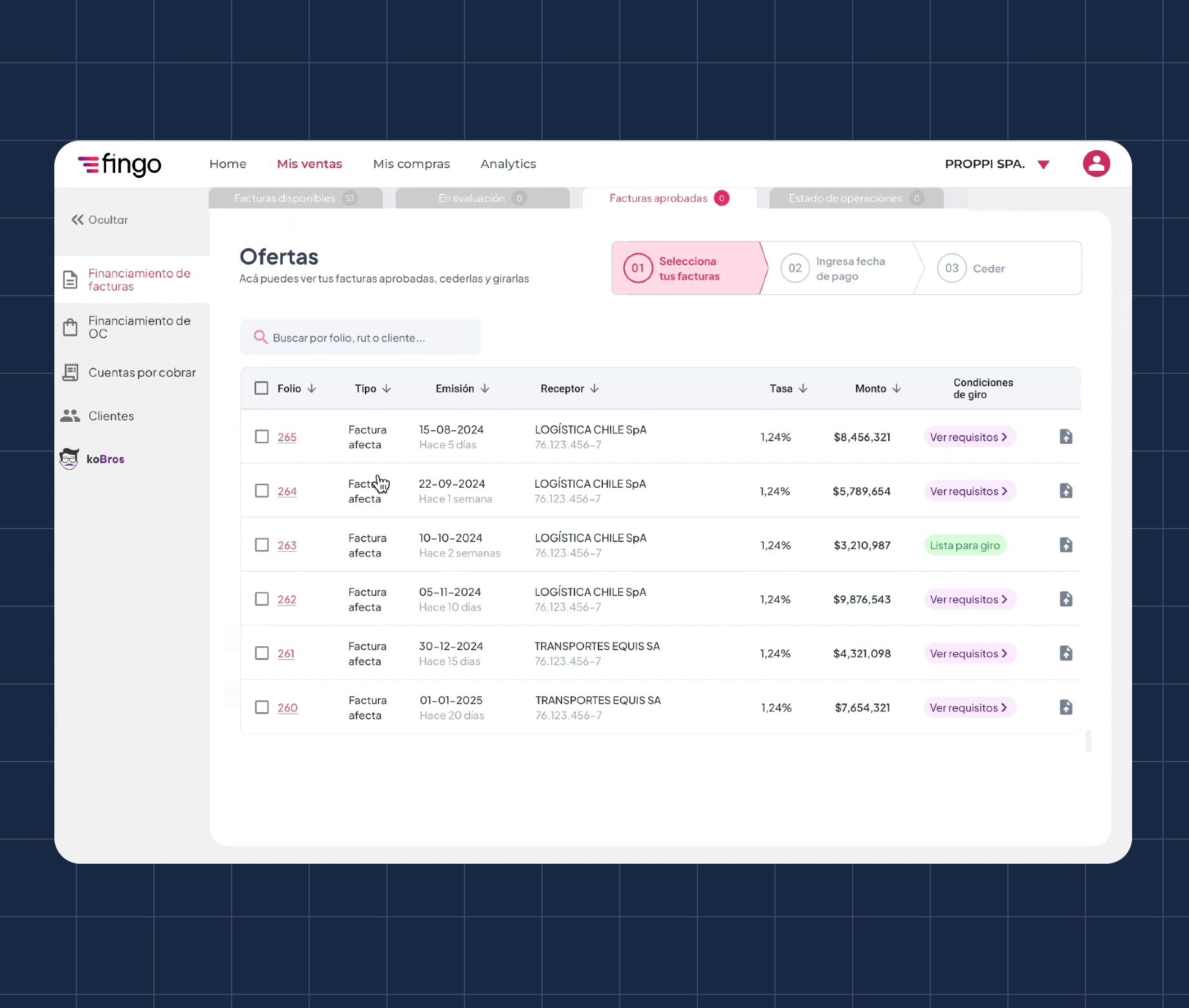Image resolution: width=1189 pixels, height=1008 pixels.
Task: Open folio link 261
Action: tap(286, 653)
